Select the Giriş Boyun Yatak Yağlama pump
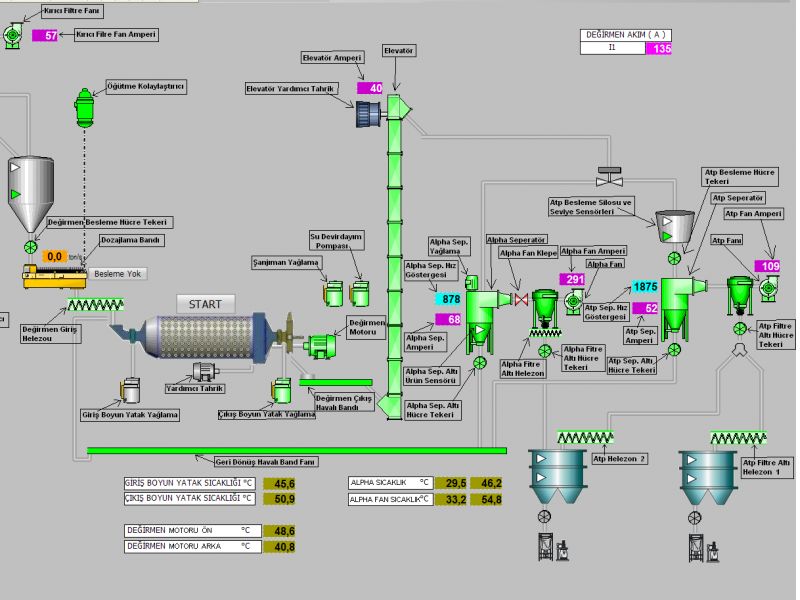Image resolution: width=800 pixels, height=600 pixels. pos(130,390)
